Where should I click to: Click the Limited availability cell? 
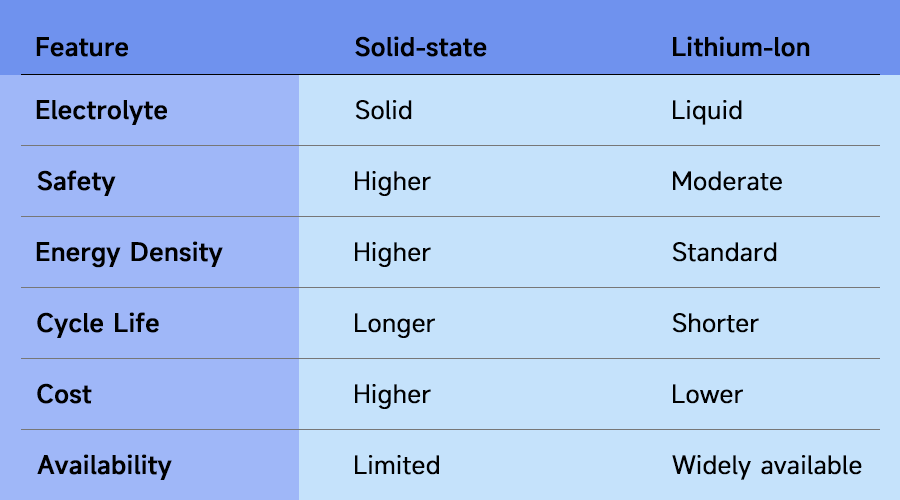tap(396, 465)
